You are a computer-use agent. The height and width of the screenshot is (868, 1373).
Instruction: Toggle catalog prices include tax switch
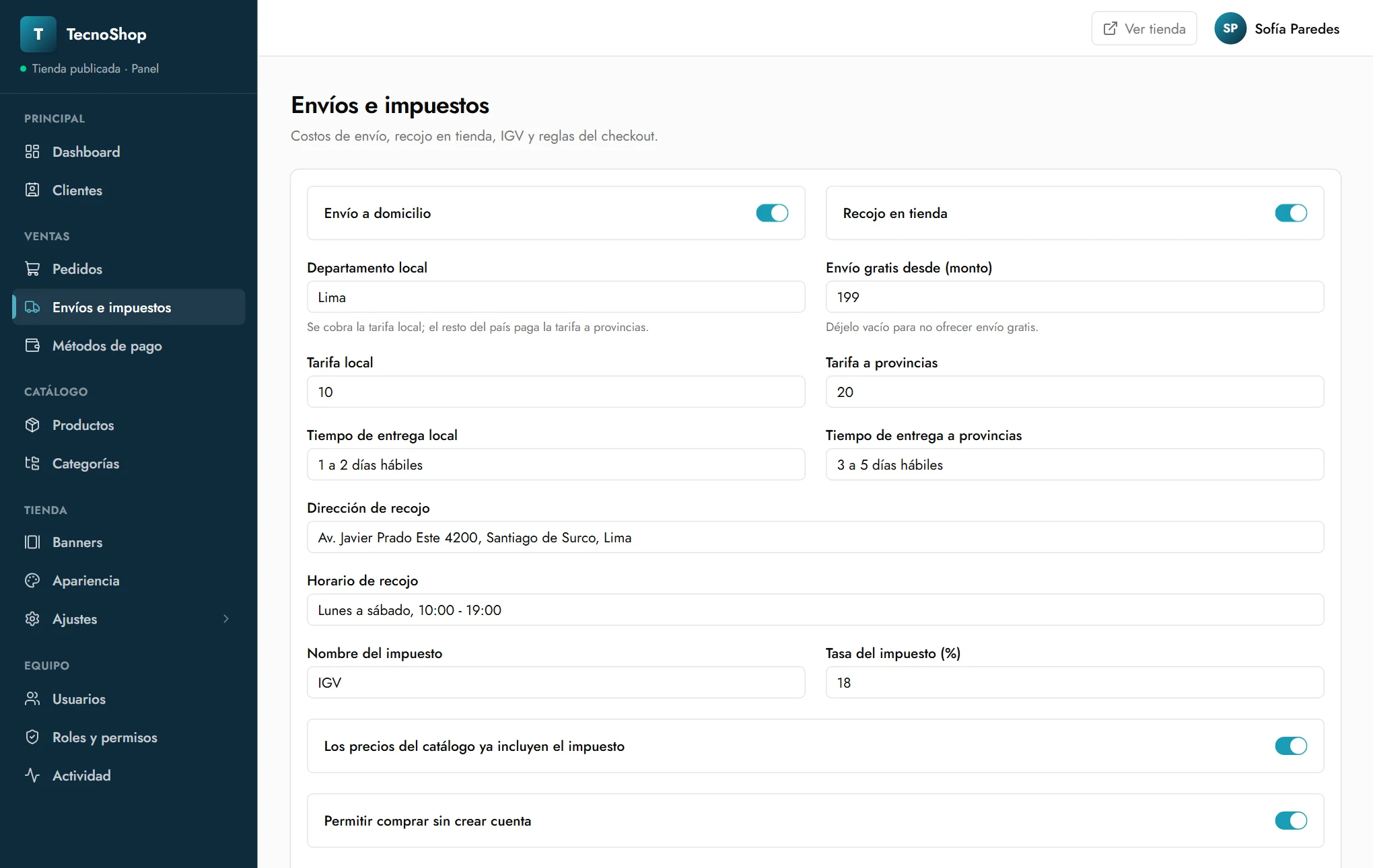1291,746
